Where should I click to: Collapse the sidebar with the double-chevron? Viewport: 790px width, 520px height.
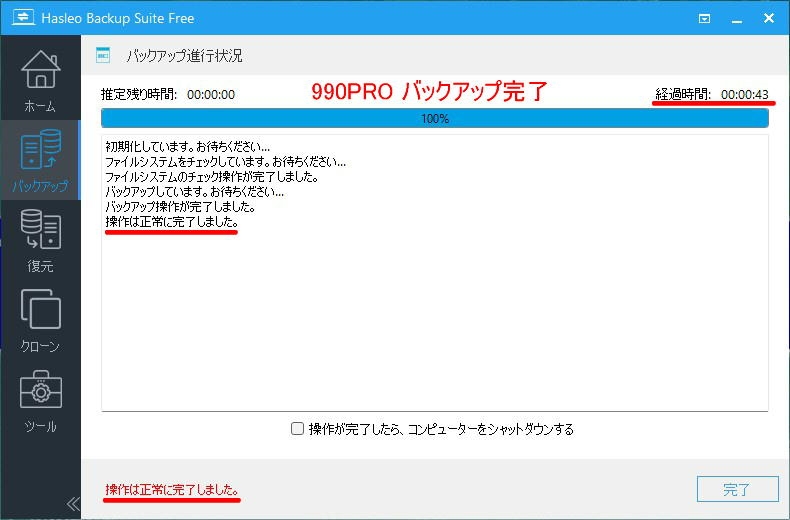pyautogui.click(x=73, y=503)
